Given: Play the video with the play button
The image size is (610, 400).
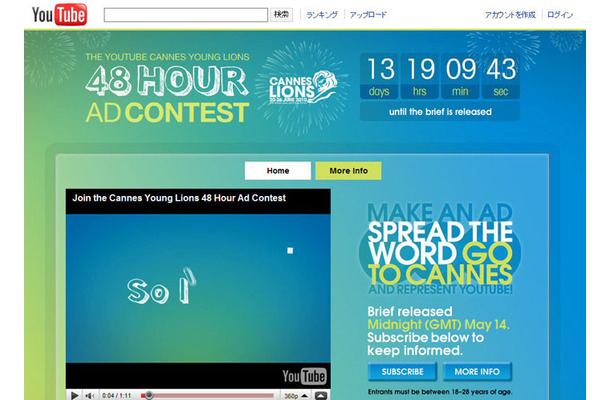Looking at the screenshot, I should pyautogui.click(x=75, y=395).
